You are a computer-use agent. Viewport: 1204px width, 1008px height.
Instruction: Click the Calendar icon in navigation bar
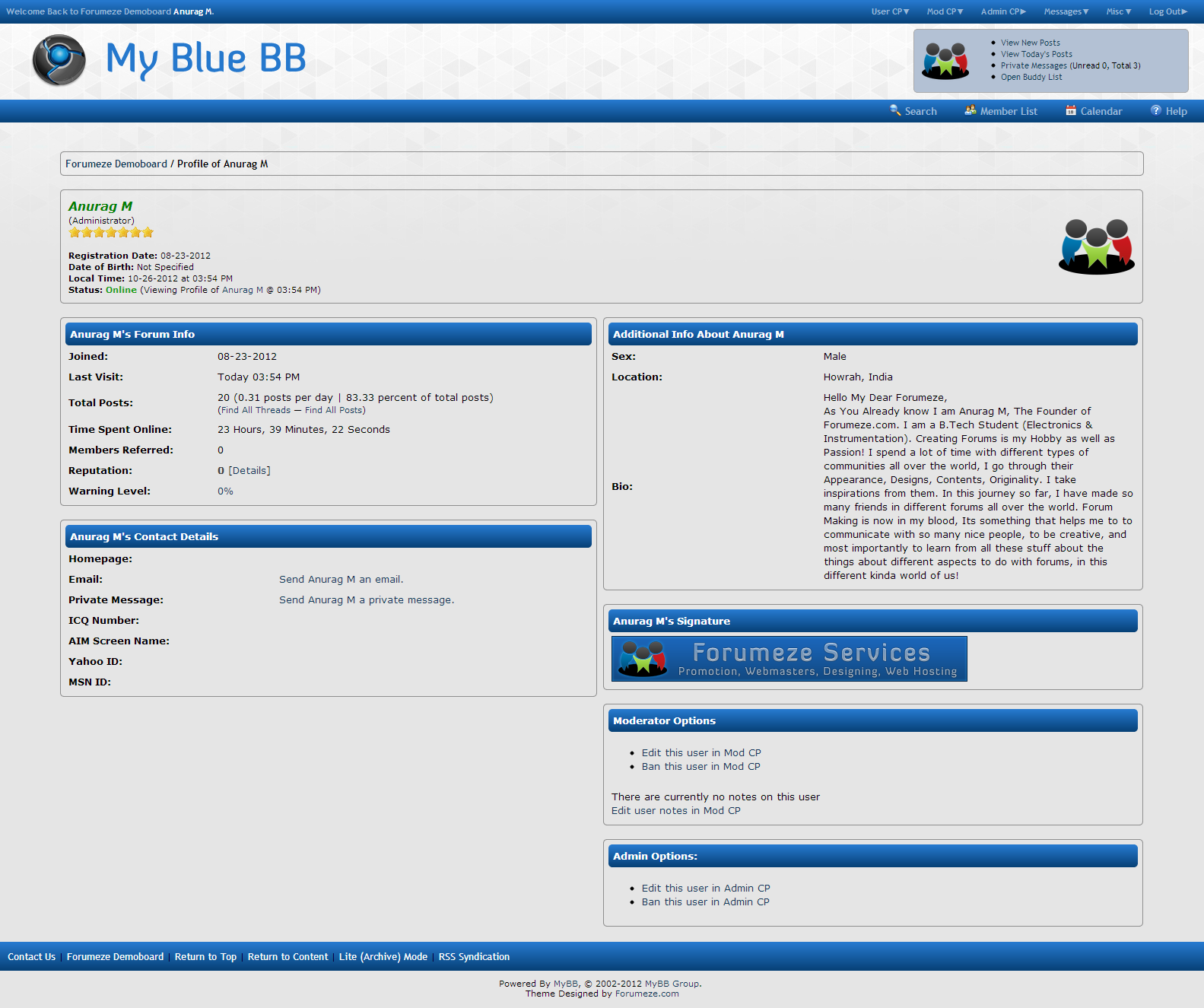coord(1071,110)
